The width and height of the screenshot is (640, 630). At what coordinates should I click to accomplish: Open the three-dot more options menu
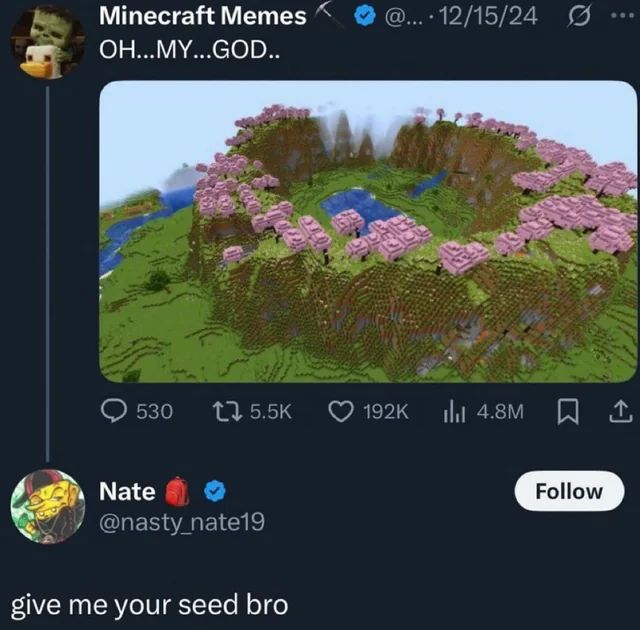click(624, 17)
